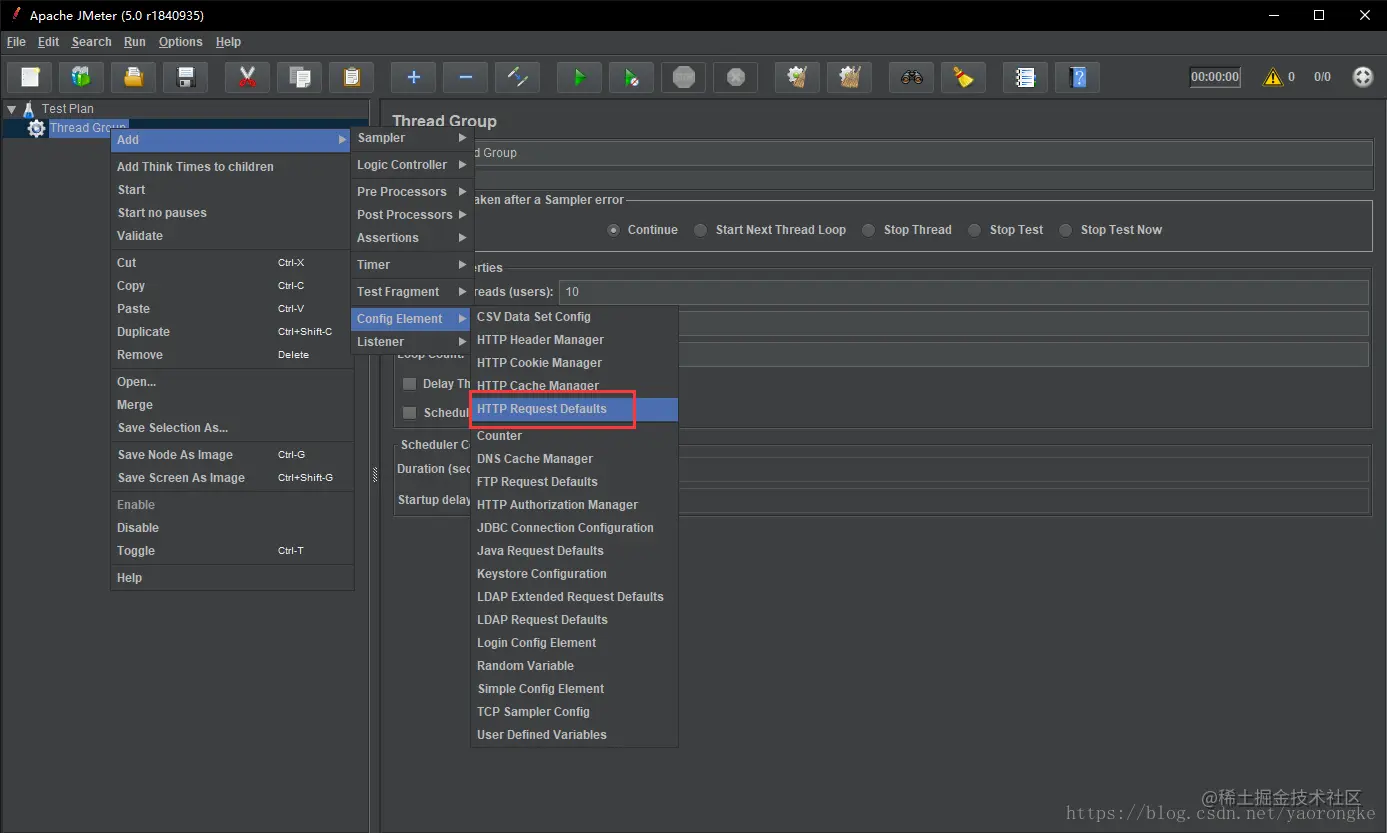This screenshot has width=1387, height=833.
Task: Click the Search binoculars icon
Action: pos(911,77)
